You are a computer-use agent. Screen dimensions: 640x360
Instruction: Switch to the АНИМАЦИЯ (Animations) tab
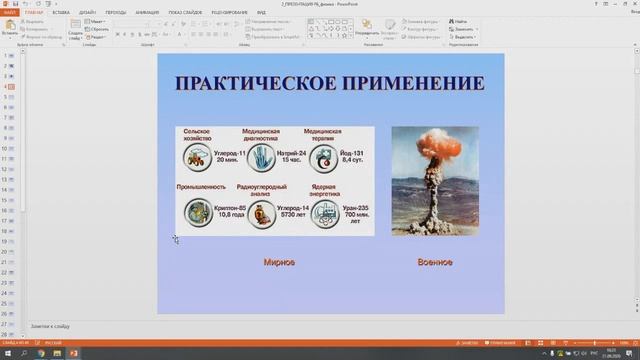pyautogui.click(x=147, y=13)
